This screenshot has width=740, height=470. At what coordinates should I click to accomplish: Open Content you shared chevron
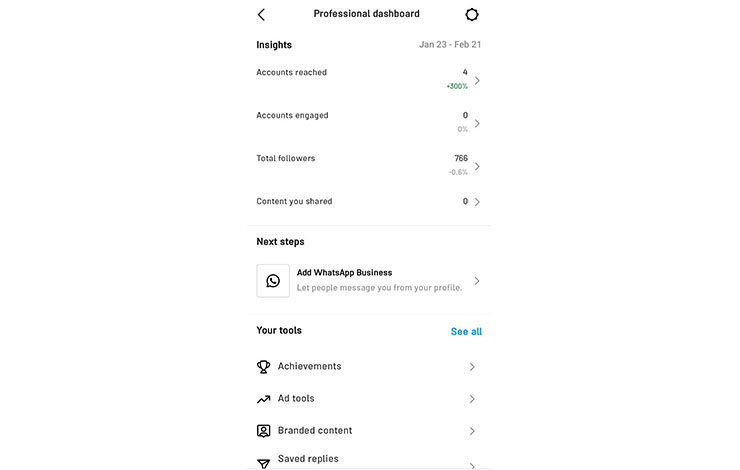tap(477, 202)
